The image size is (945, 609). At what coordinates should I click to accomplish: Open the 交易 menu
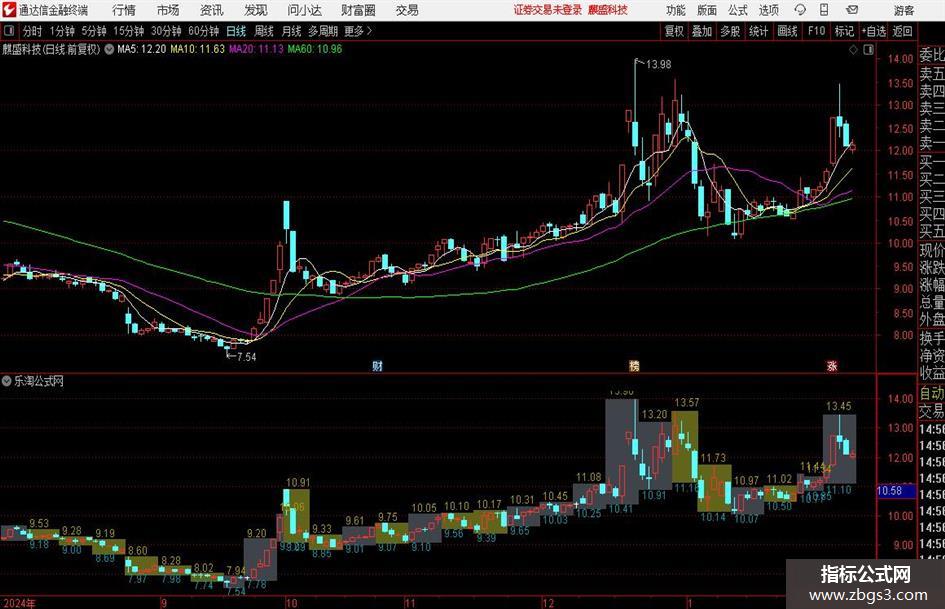click(x=407, y=10)
